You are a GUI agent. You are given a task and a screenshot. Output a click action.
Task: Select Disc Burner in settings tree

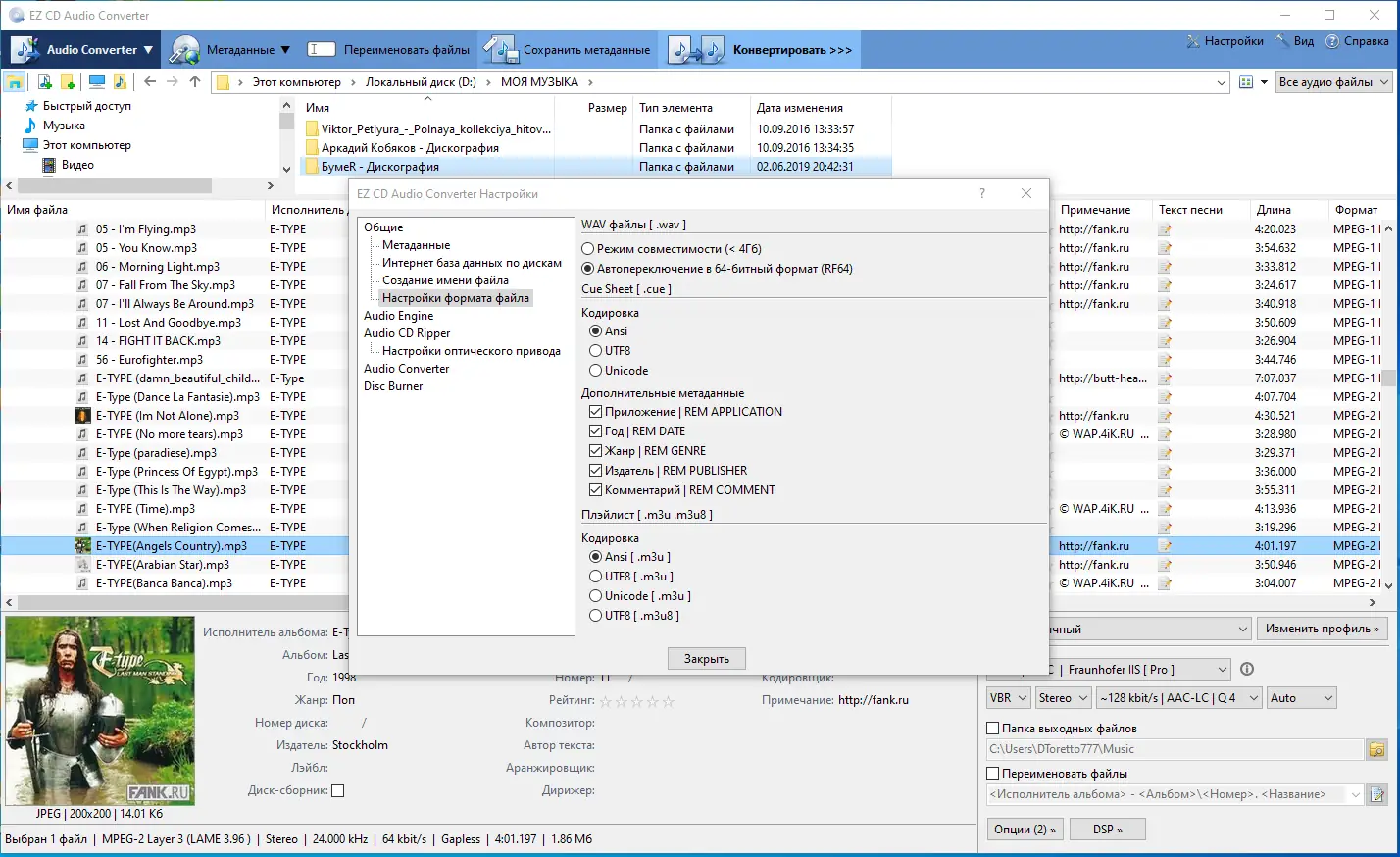point(393,386)
